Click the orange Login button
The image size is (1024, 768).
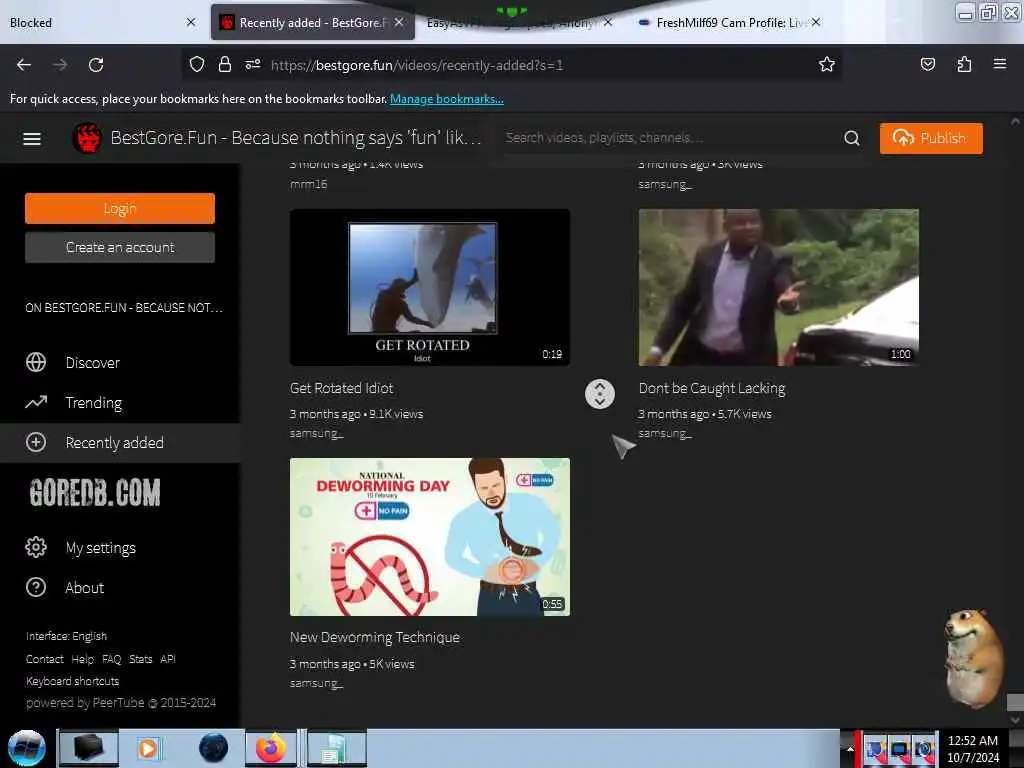(120, 208)
